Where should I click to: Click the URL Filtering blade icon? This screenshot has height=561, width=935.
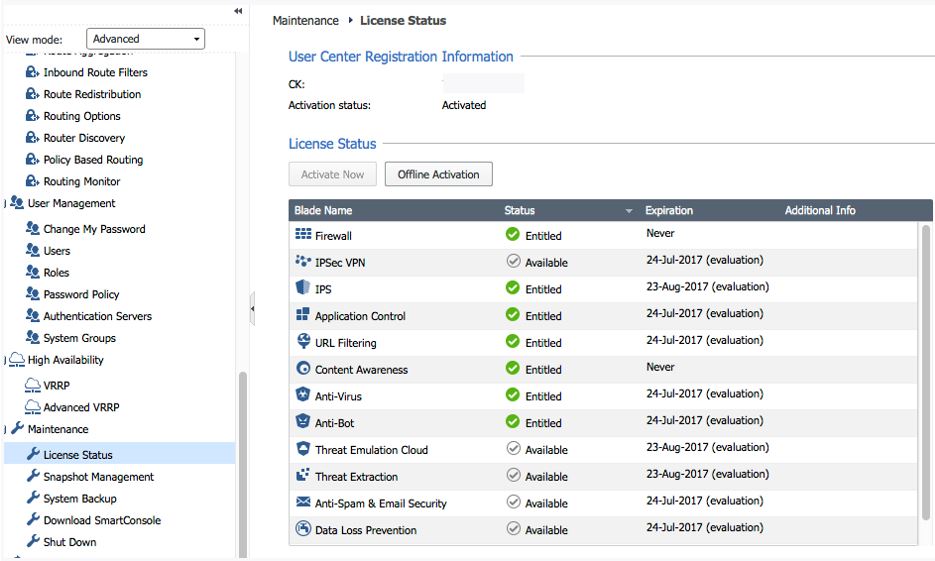pyautogui.click(x=303, y=342)
